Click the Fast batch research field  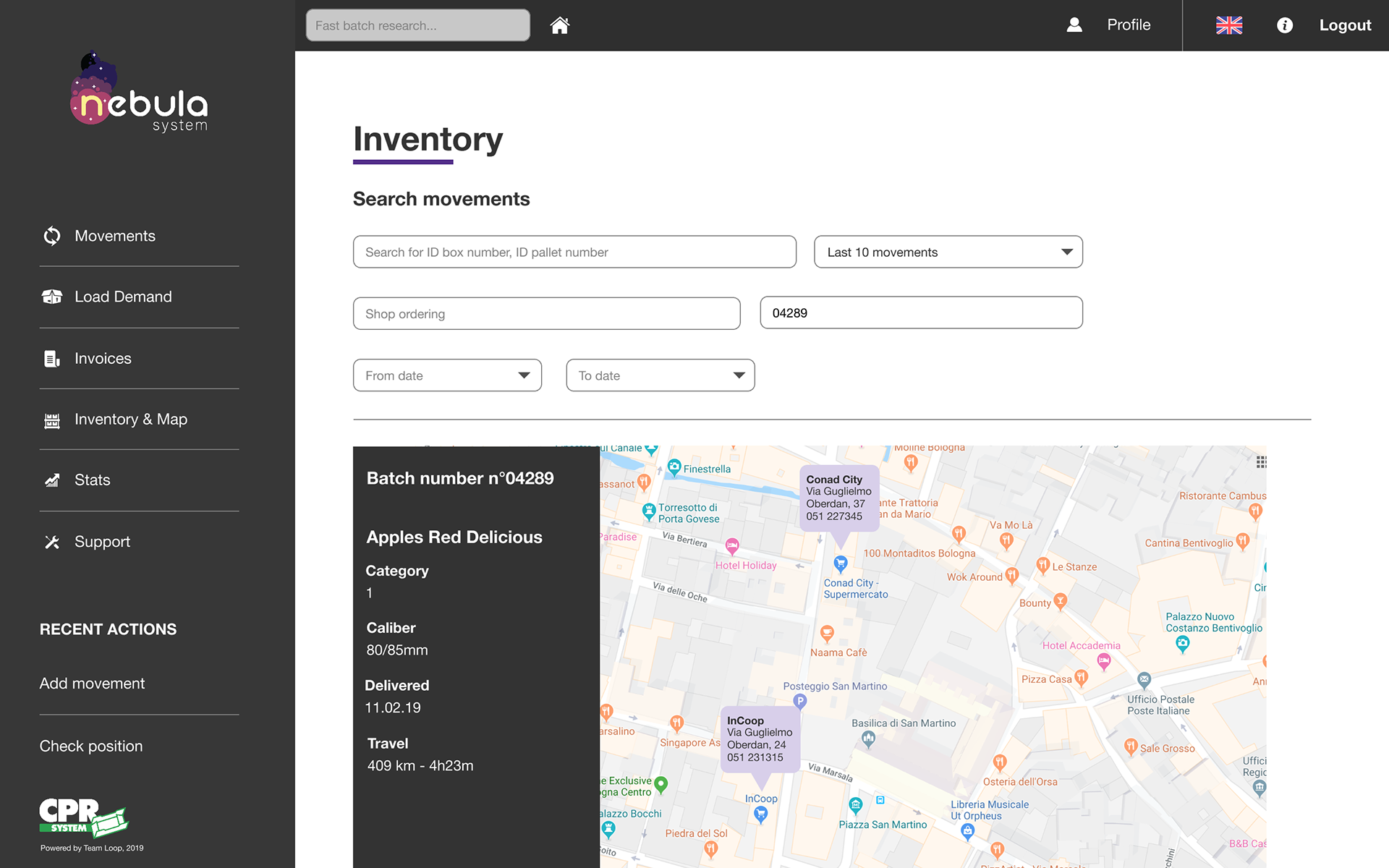pyautogui.click(x=417, y=25)
